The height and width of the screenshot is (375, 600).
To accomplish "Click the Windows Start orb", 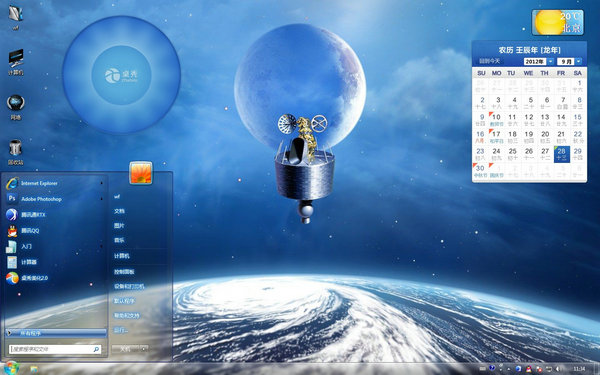I will coord(11,368).
